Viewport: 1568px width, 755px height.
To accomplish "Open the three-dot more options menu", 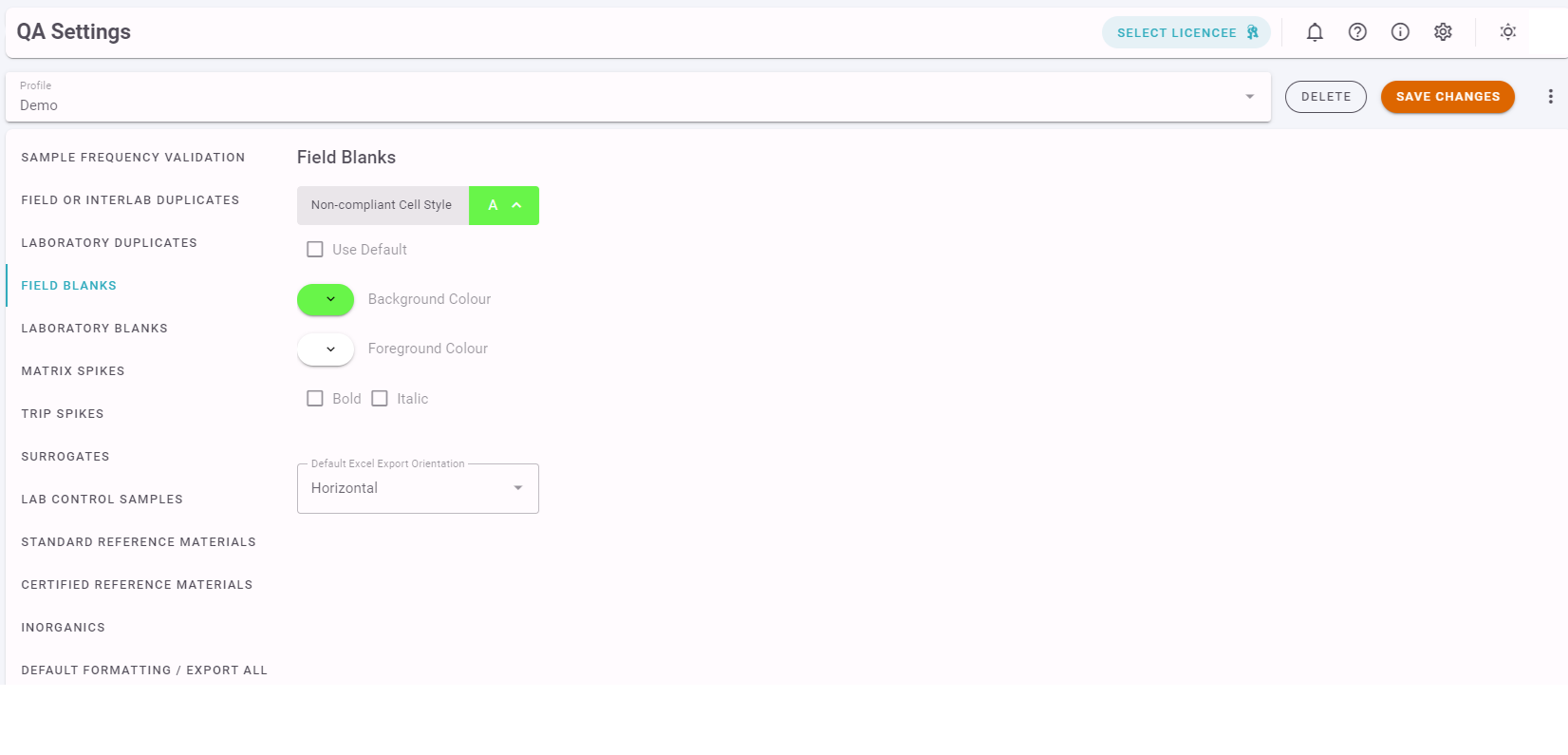I will (1550, 97).
